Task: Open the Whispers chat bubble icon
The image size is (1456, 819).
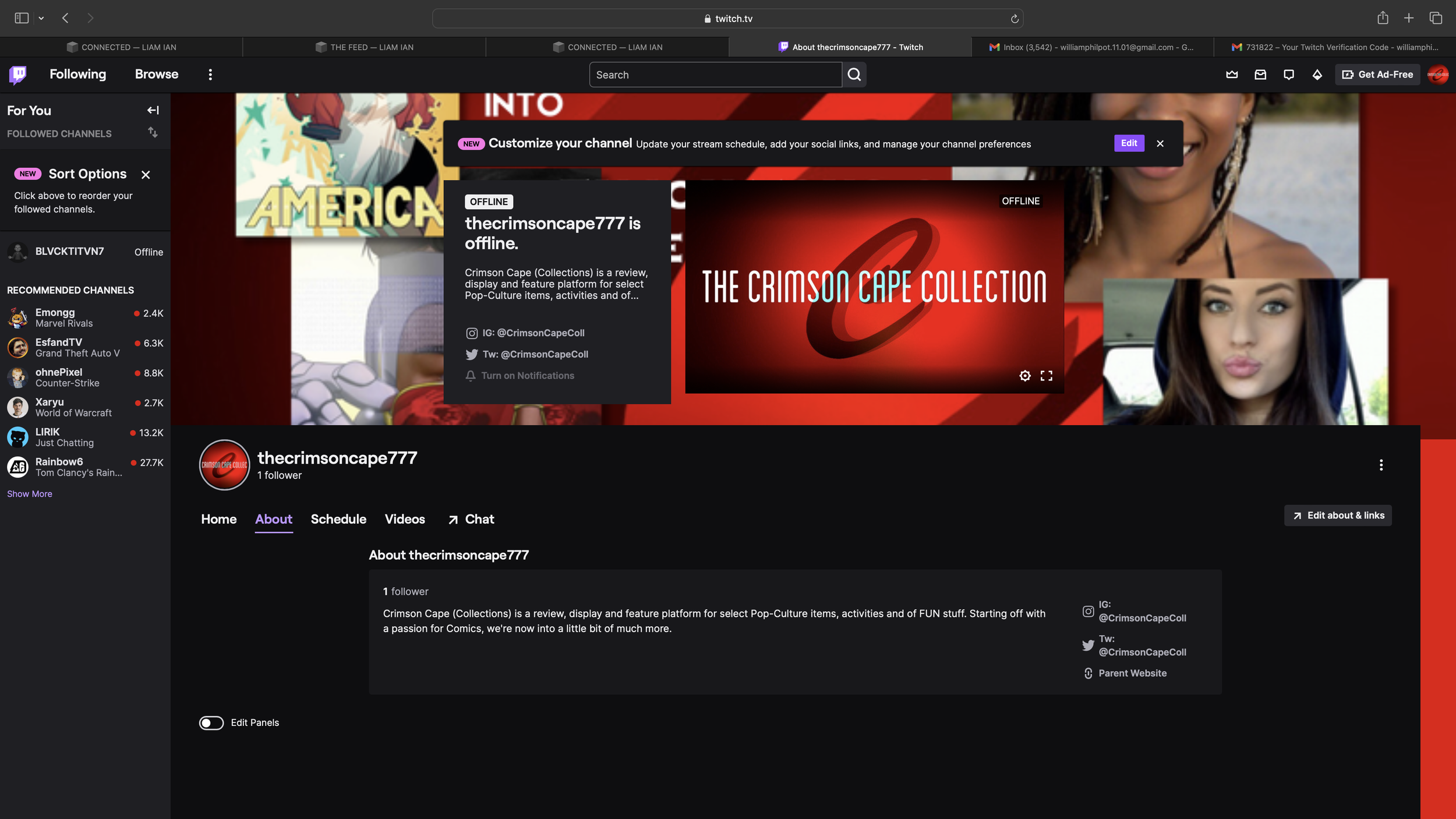Action: (x=1289, y=75)
